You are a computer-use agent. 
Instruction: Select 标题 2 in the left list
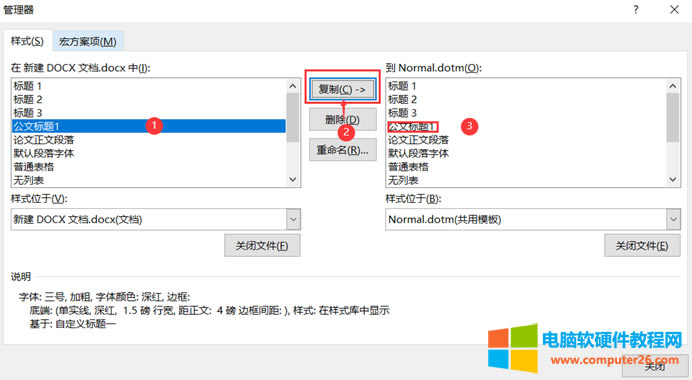[x=149, y=99]
